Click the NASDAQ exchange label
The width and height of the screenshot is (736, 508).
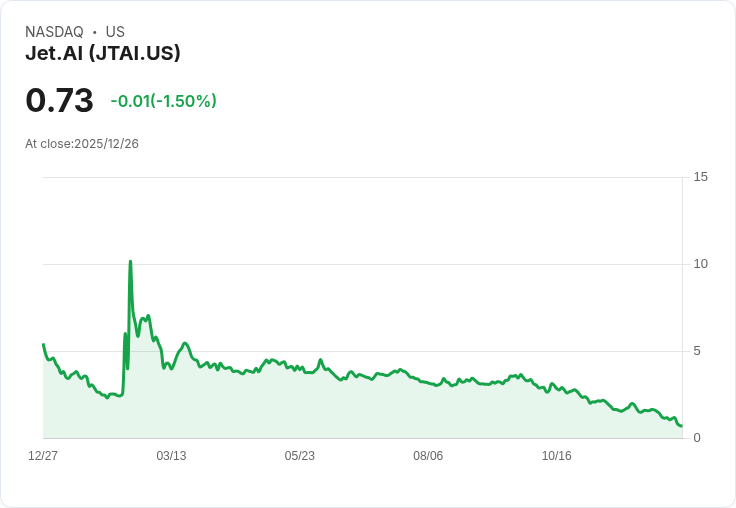click(54, 32)
